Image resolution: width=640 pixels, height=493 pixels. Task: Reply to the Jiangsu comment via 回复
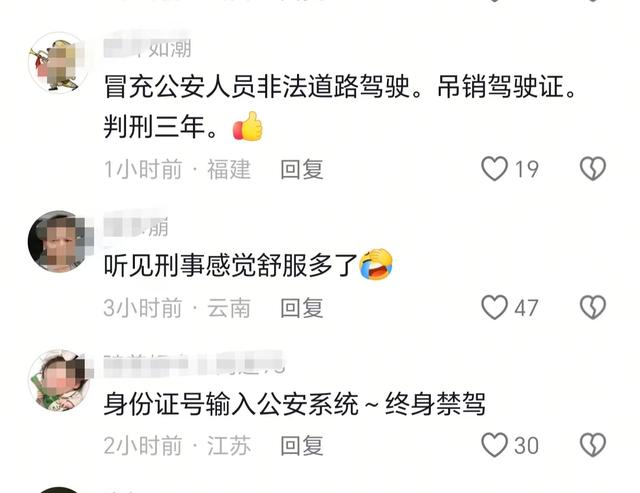(x=302, y=445)
